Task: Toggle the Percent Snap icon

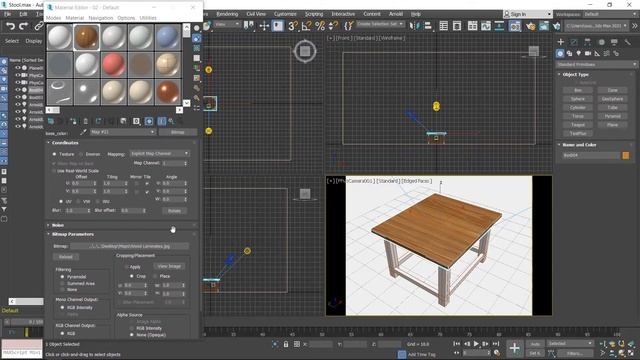Action: 320,26
